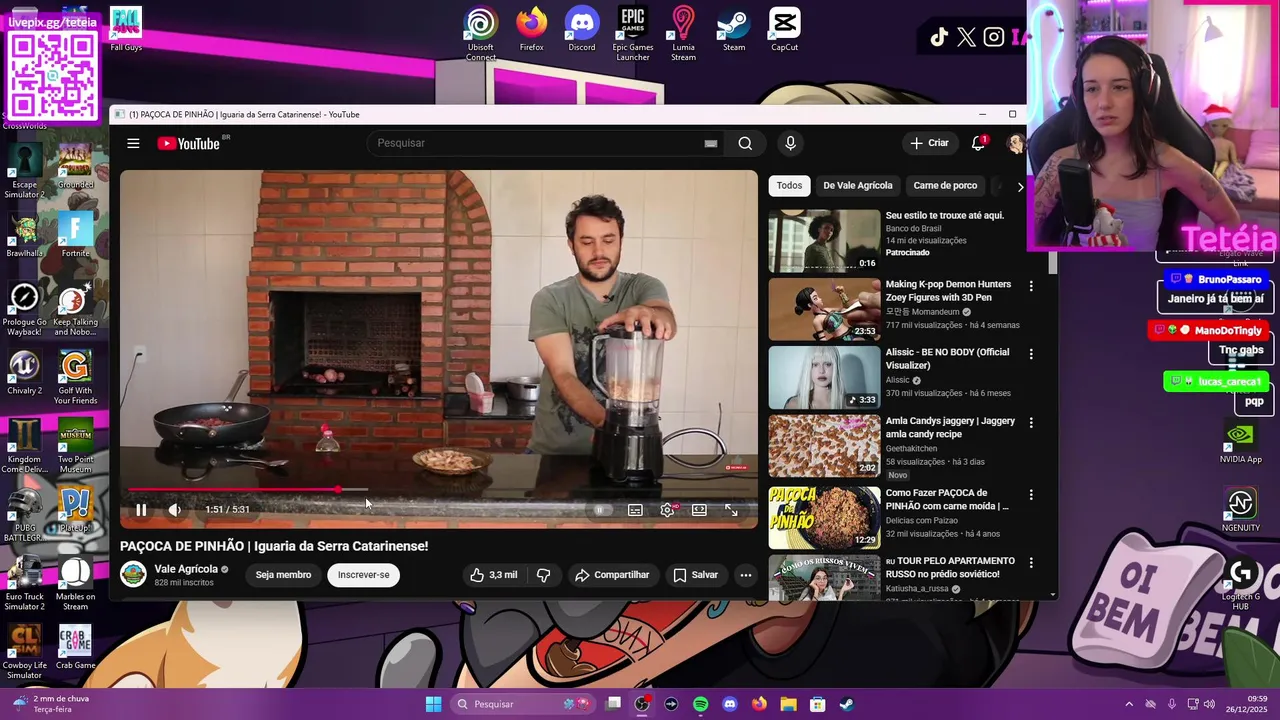Open Golf With Your Friends desktop icon
Viewport: 1280px width, 720px height.
pos(75,378)
